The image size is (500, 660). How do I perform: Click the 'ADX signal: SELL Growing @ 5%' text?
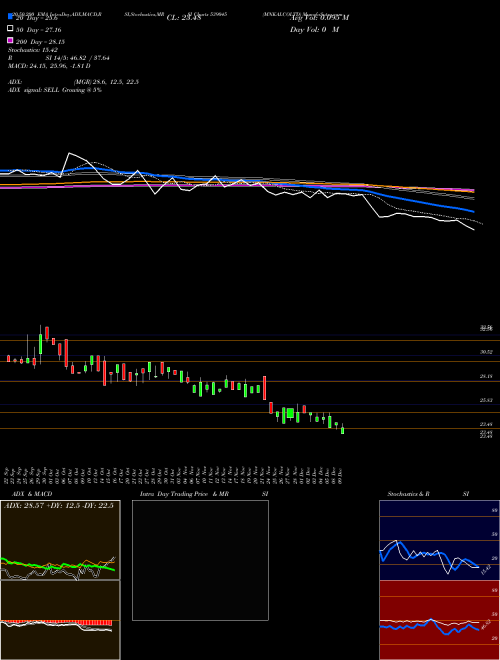point(55,90)
